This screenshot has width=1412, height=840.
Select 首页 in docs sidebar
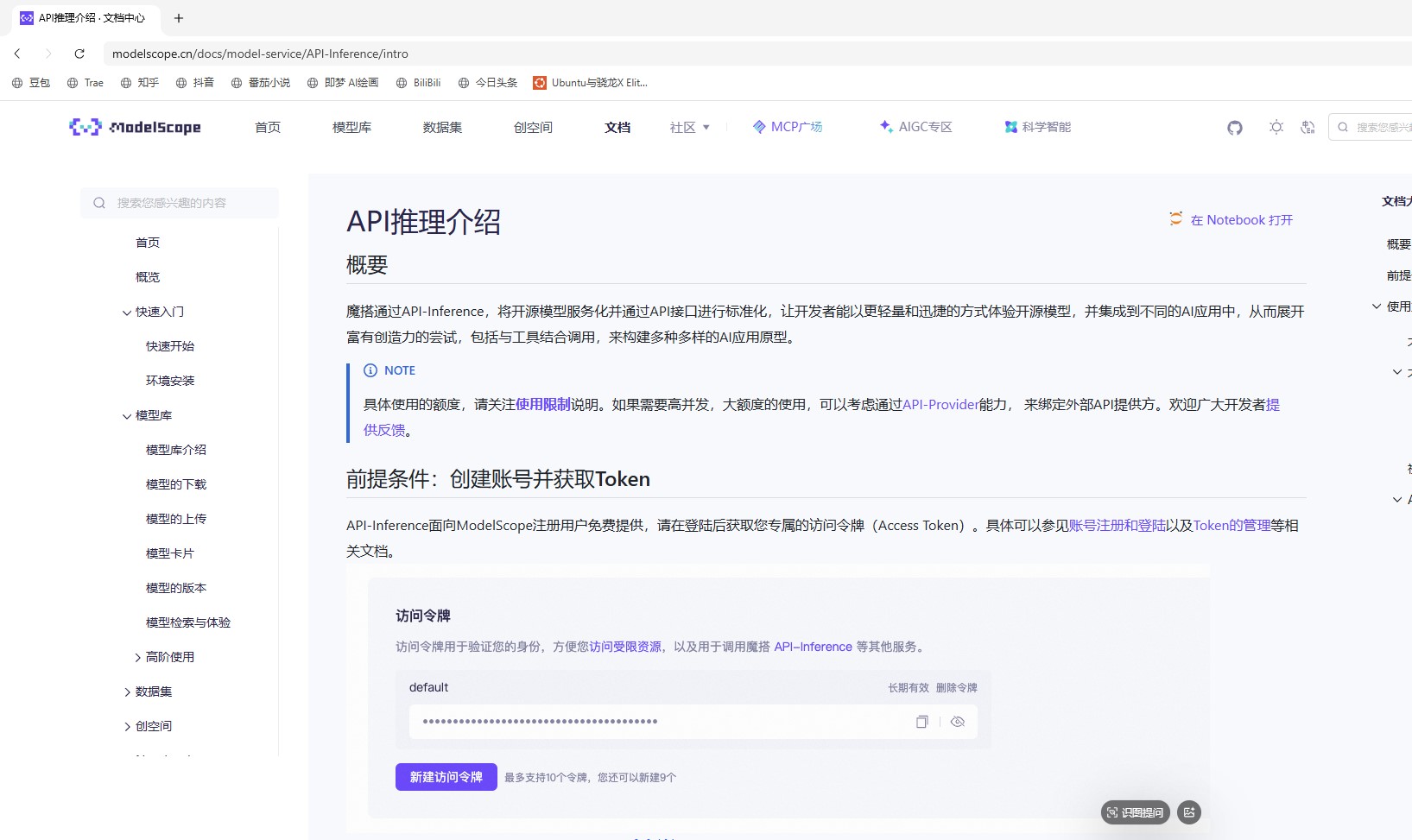148,243
